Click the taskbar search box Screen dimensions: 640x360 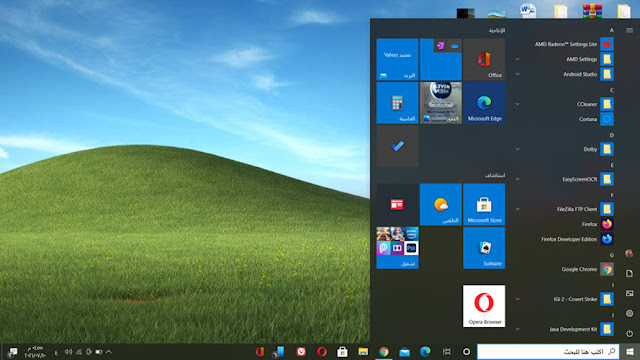click(548, 351)
